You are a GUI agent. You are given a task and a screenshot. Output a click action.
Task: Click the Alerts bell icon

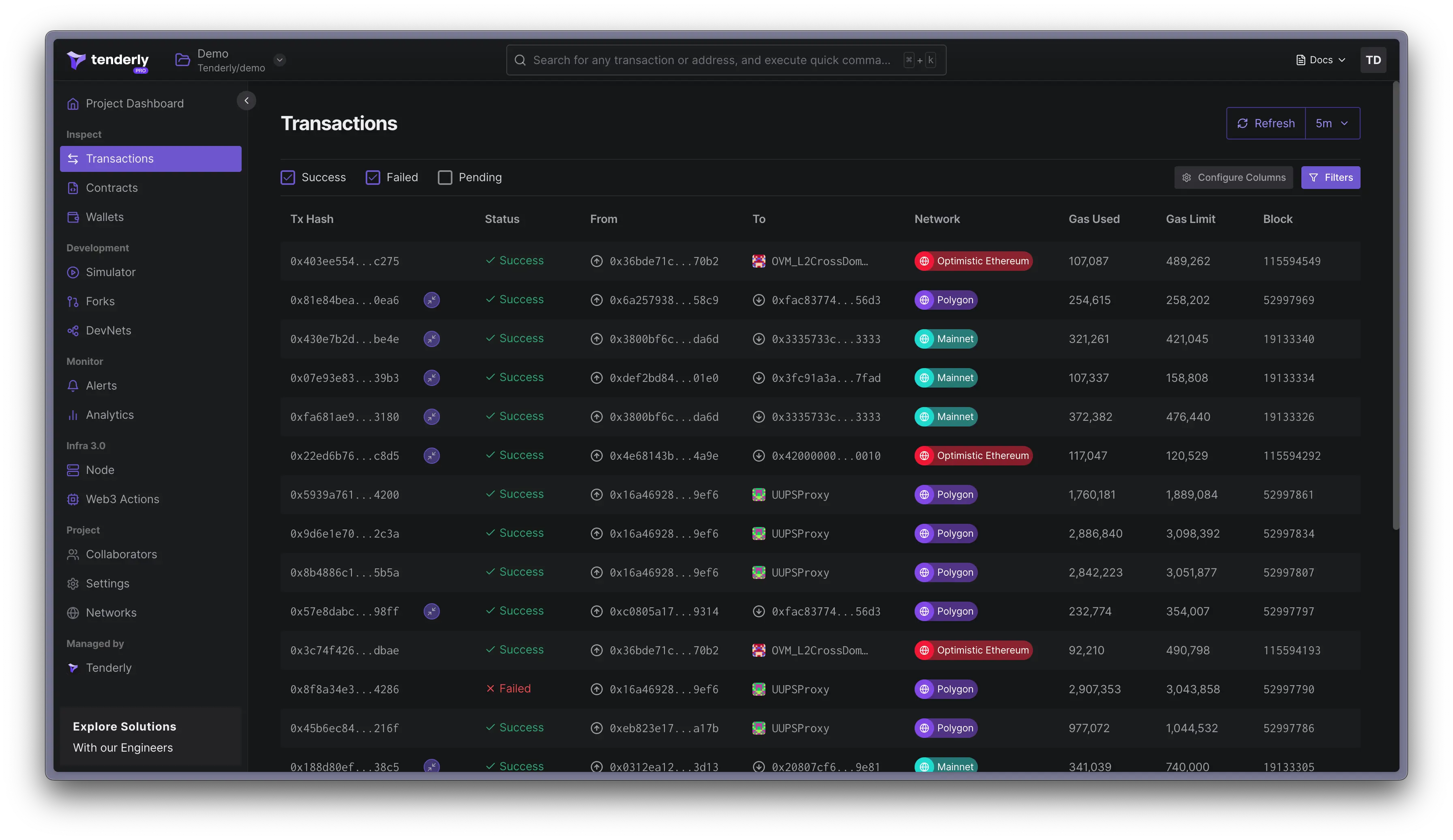click(x=73, y=386)
